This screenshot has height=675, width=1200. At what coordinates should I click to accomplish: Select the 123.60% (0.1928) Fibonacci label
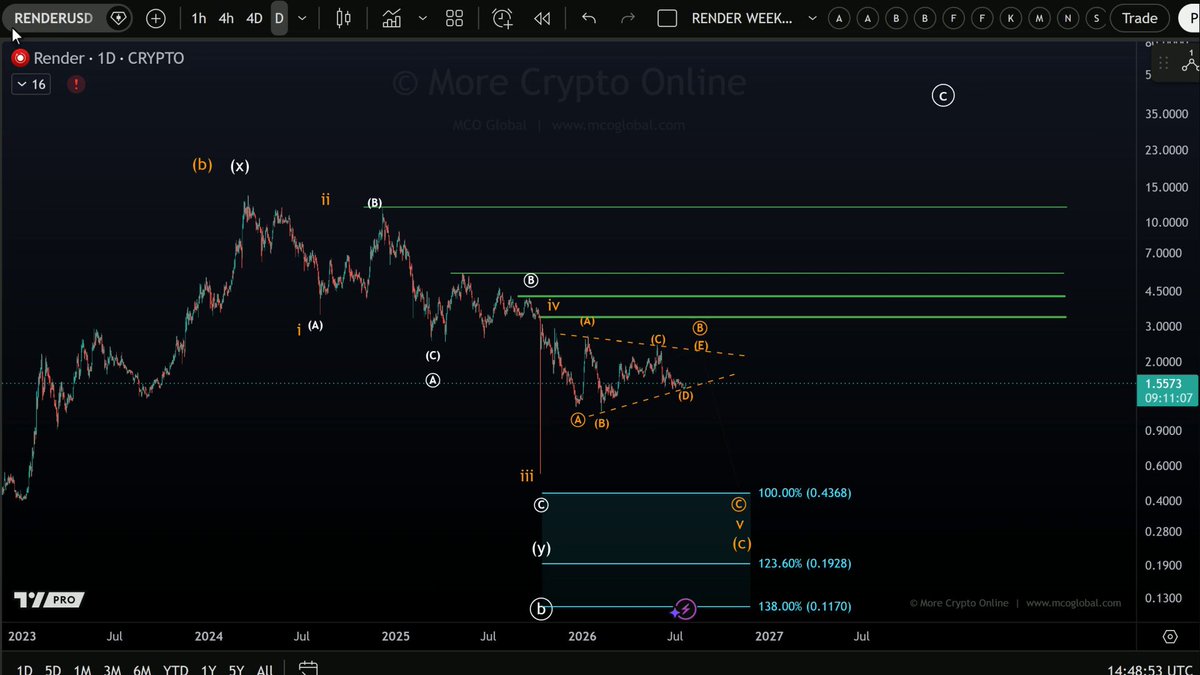[x=805, y=564]
